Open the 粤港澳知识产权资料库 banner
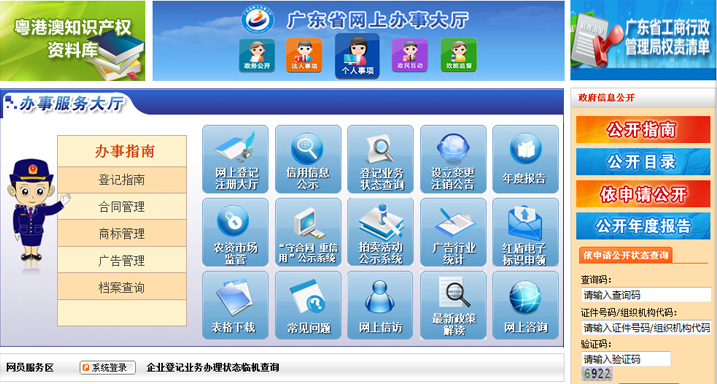 (73, 41)
